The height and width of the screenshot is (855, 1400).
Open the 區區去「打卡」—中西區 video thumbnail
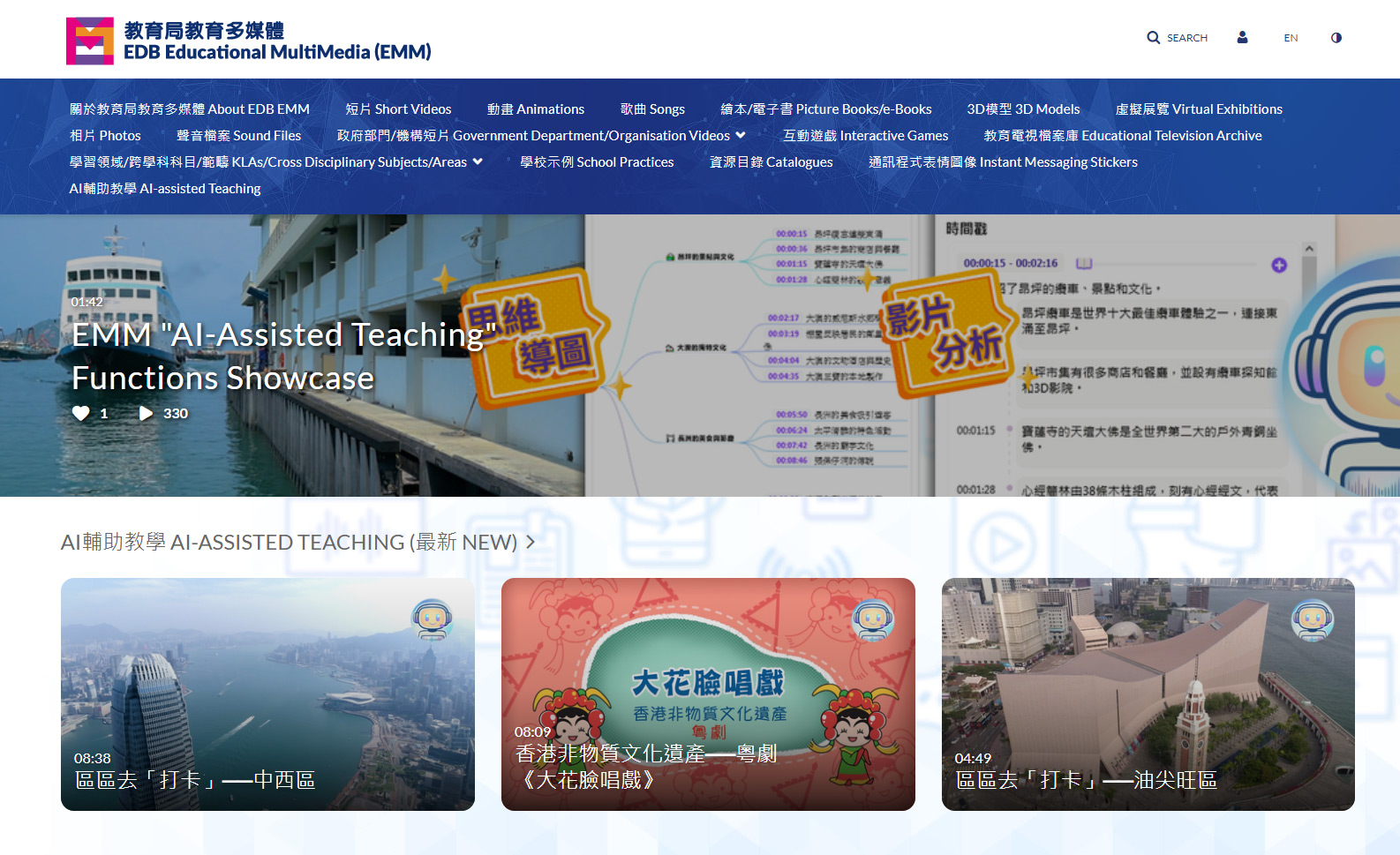pyautogui.click(x=267, y=694)
